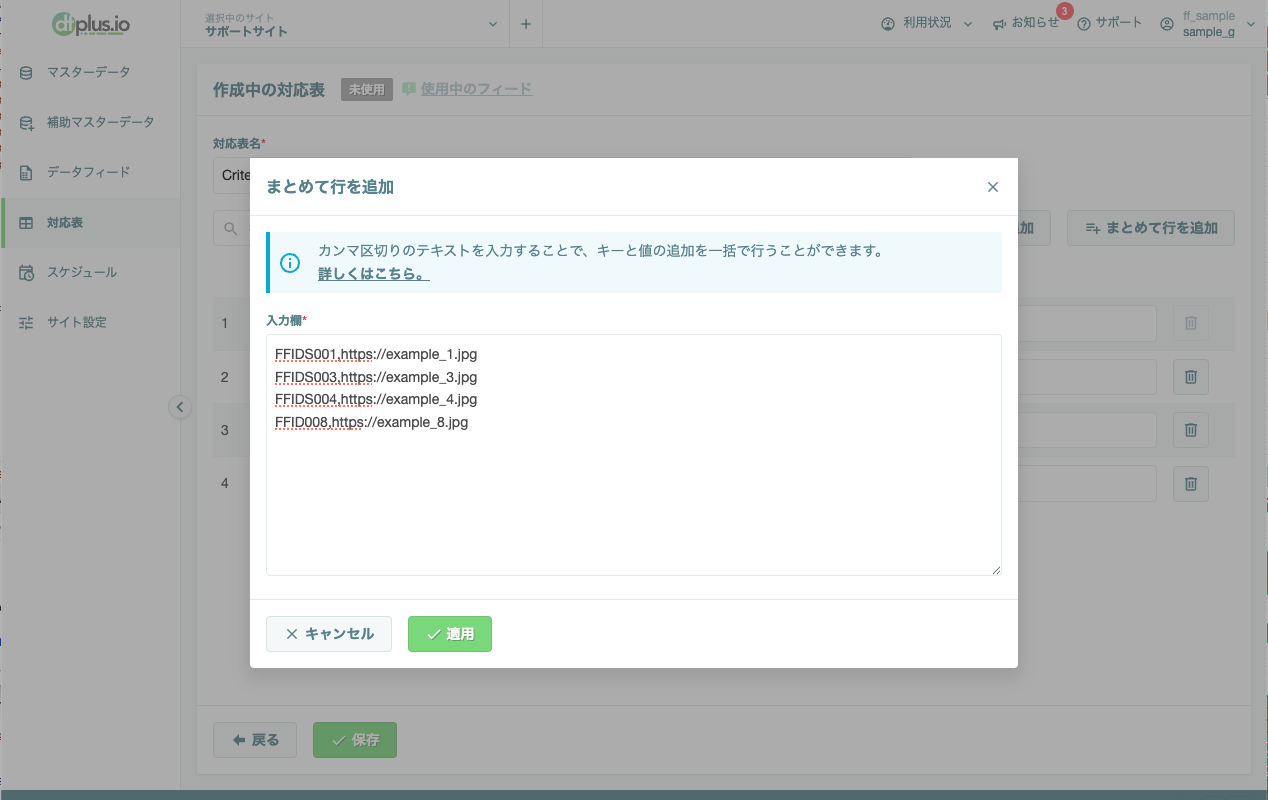Open the ff_sample account menu
Image resolution: width=1268 pixels, height=800 pixels.
click(x=1207, y=24)
